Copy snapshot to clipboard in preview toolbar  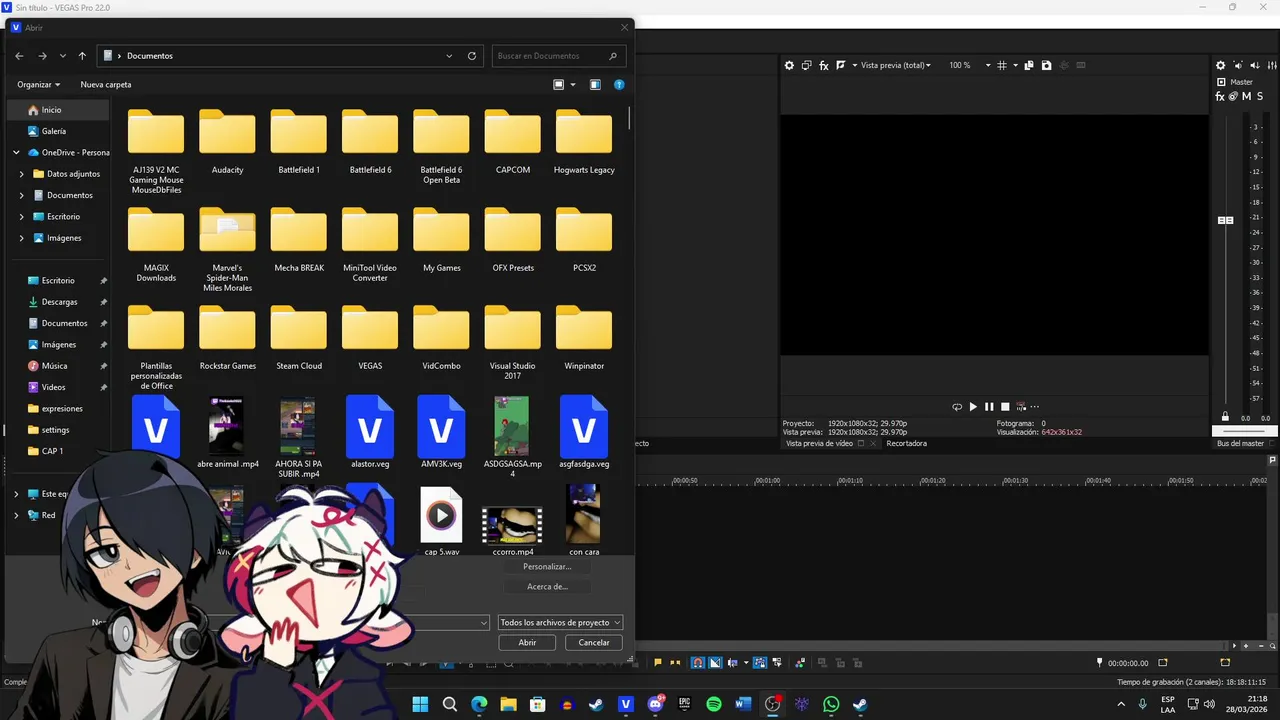tap(1029, 65)
